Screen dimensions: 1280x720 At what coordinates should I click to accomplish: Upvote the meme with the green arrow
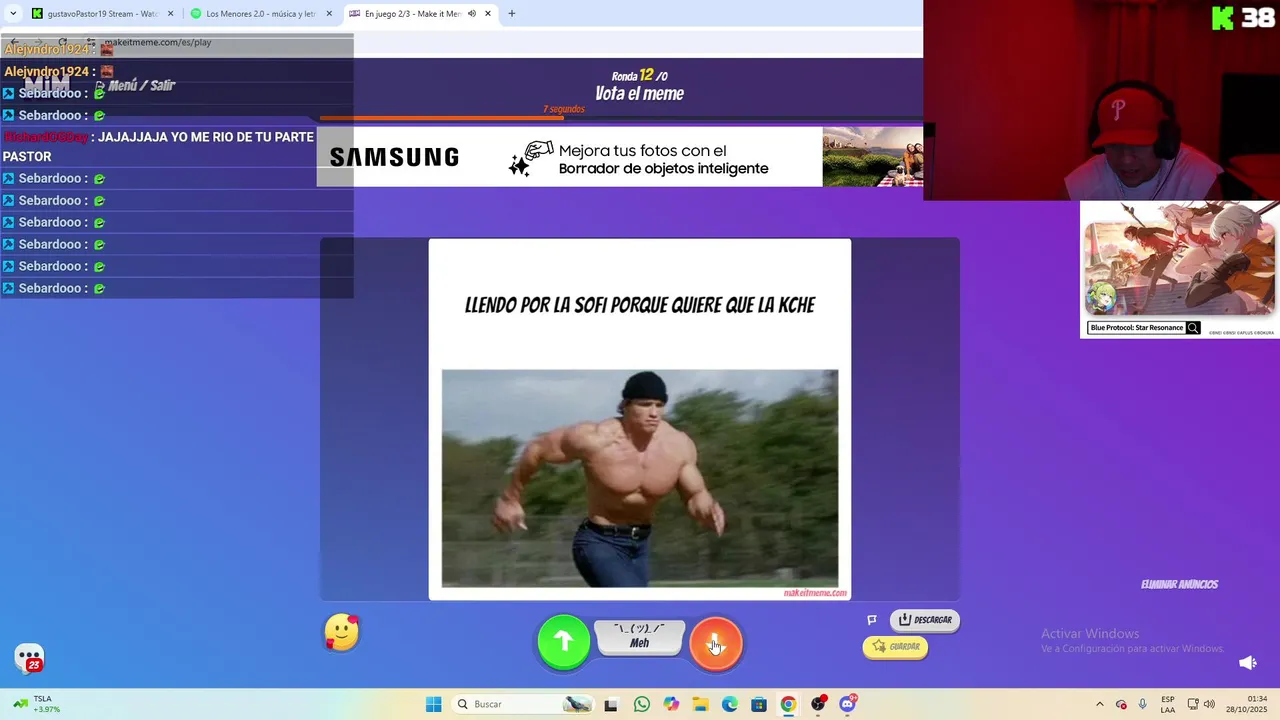(564, 642)
